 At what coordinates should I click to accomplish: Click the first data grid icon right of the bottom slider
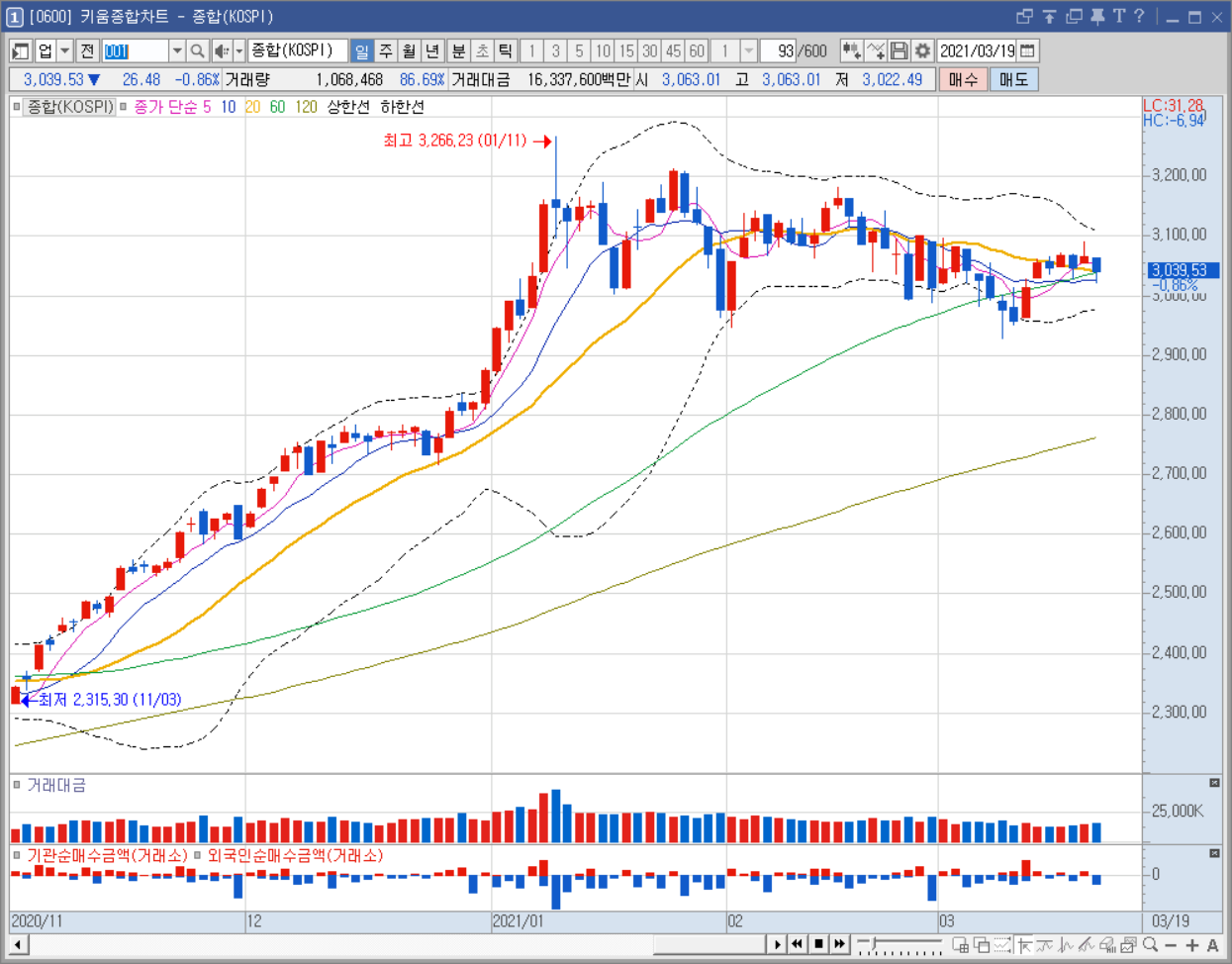pos(960,945)
